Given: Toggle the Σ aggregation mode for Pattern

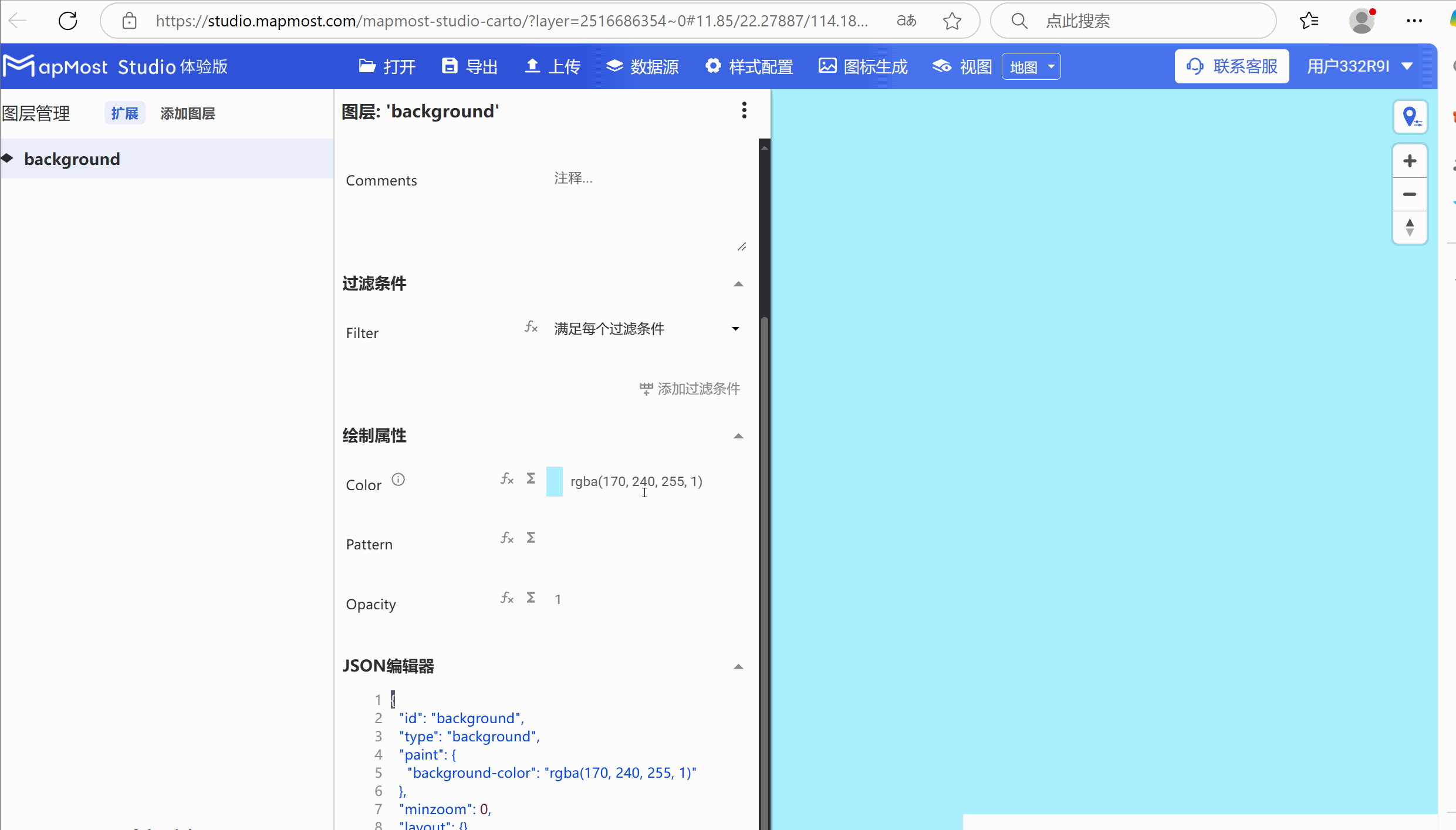Looking at the screenshot, I should [x=531, y=537].
